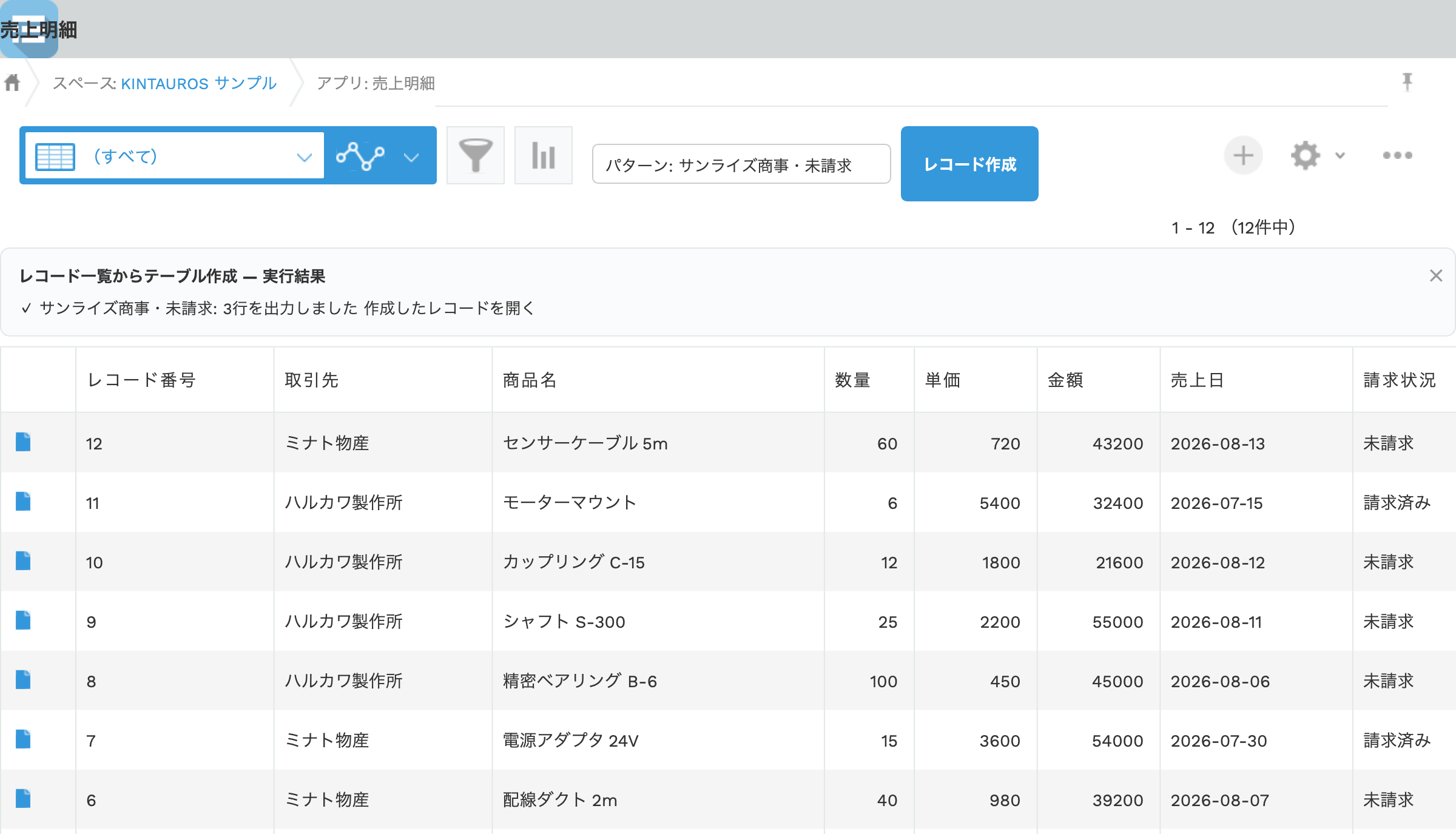
Task: Select the 精密ベアリング B-6 cell
Action: click(x=658, y=681)
